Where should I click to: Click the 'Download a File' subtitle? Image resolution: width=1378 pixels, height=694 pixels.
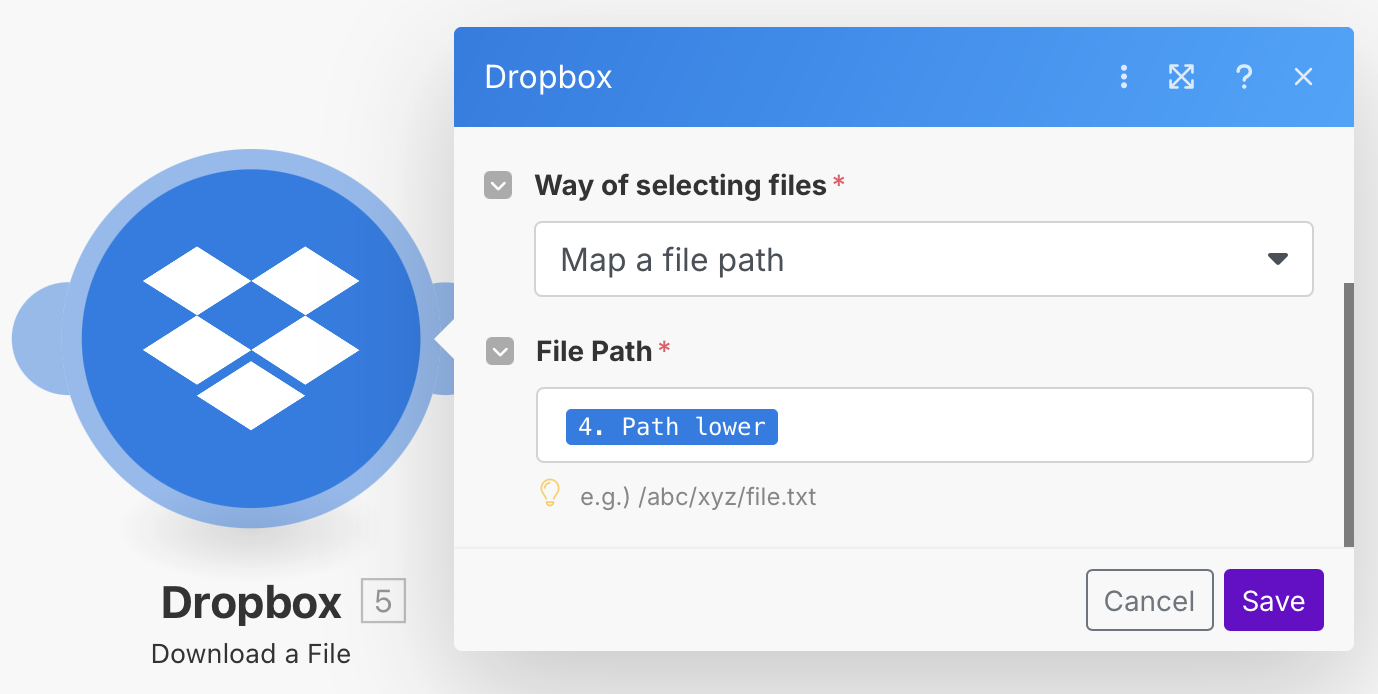tap(251, 654)
